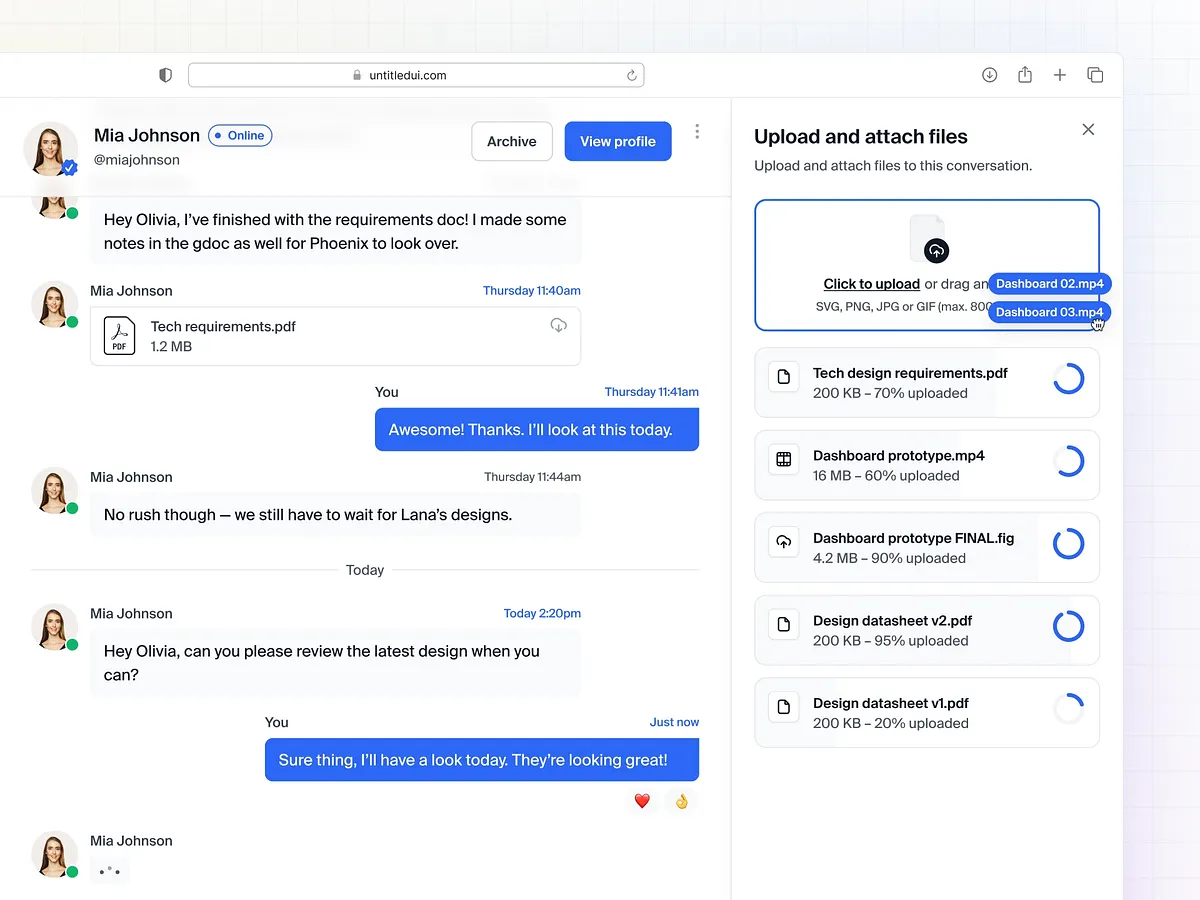Click upload icon for Dashboard prototype FINAL.fig
Screen dimensions: 1200x900
(x=784, y=542)
